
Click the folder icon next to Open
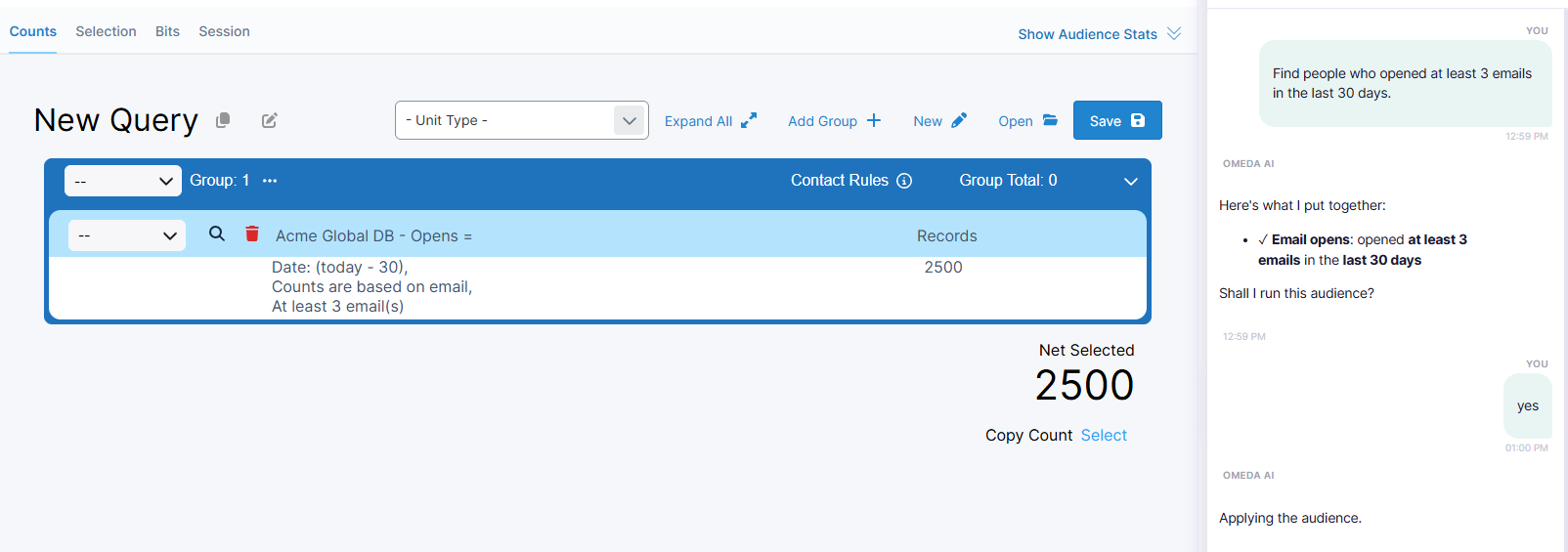tap(1050, 120)
